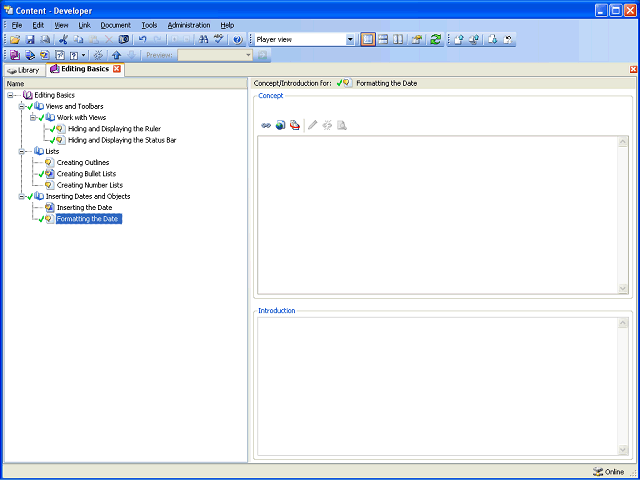Click the Find binoculars icon
640x480 pixels.
204,40
